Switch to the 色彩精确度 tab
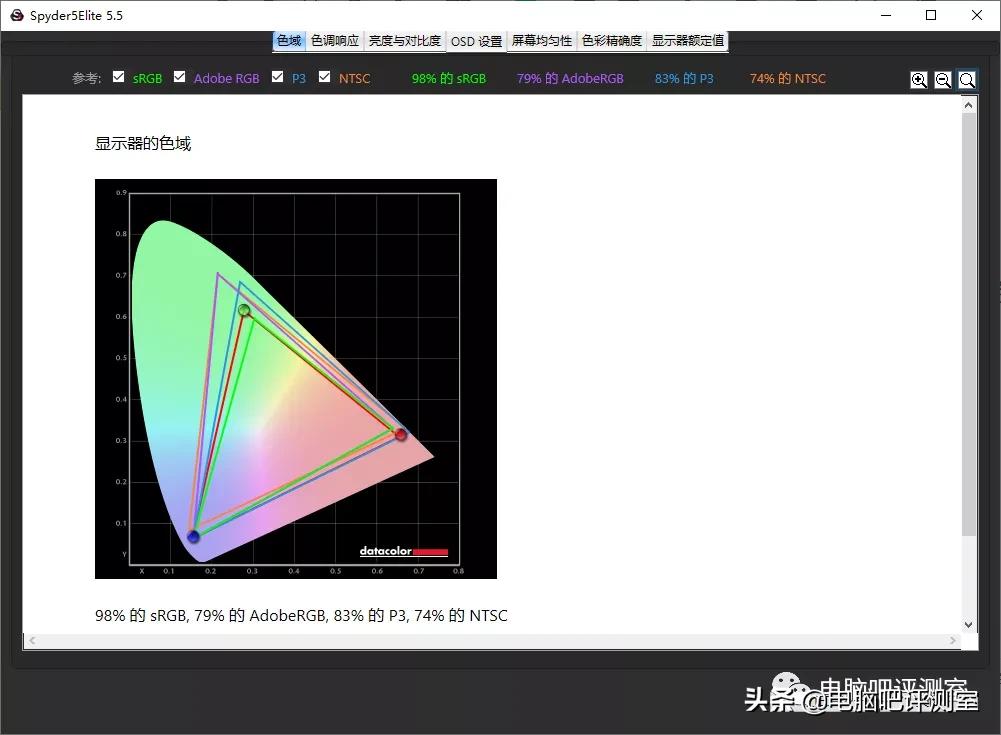The height and width of the screenshot is (735, 1001). tap(611, 40)
